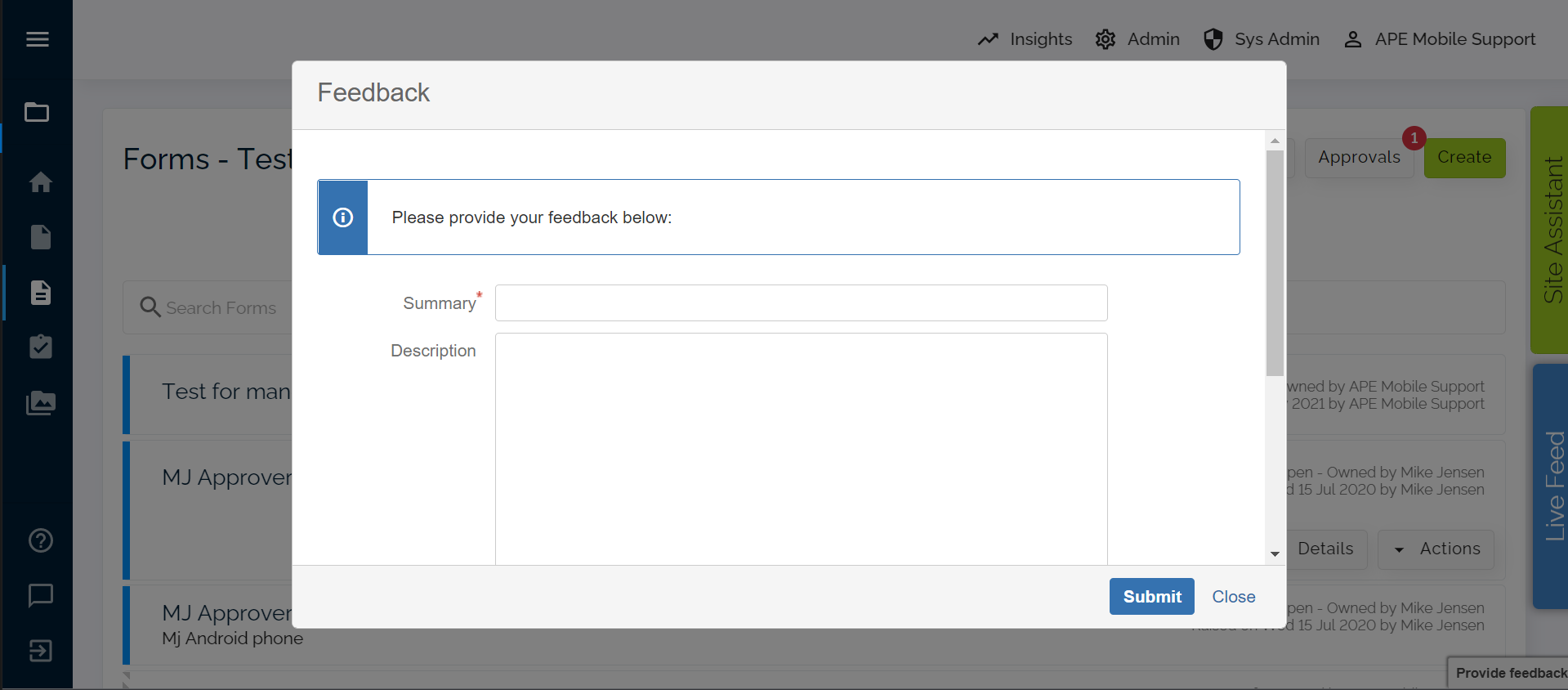Click the scrollbar up arrow in dialog
Image resolution: width=1568 pixels, height=690 pixels.
tap(1275, 141)
